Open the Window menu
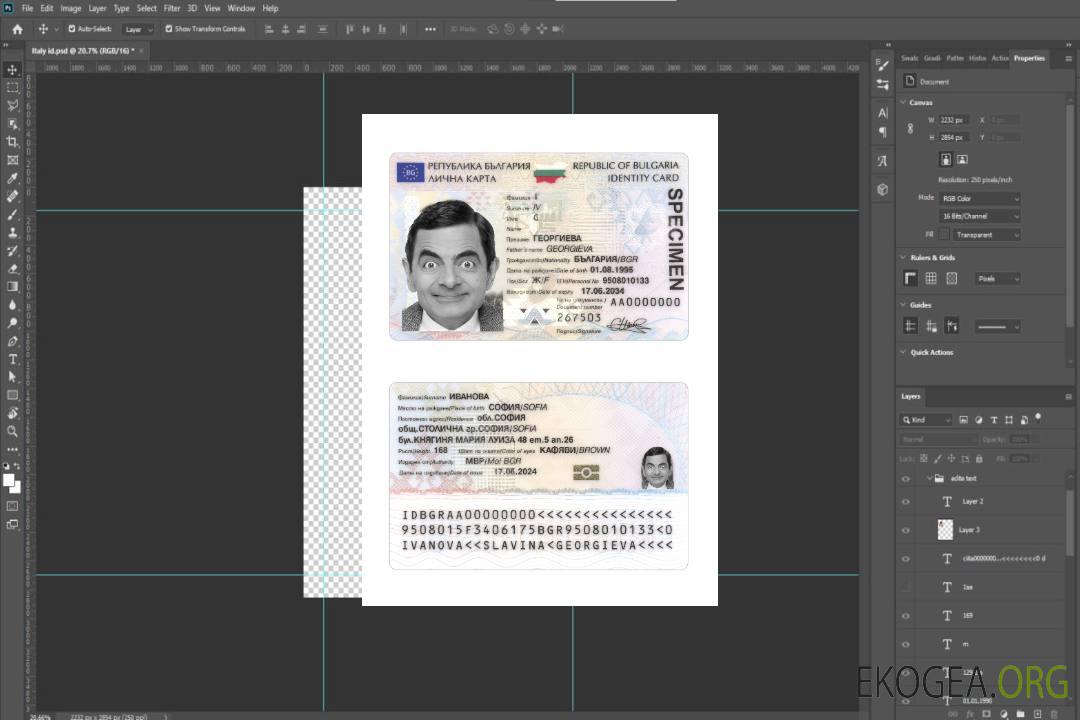 point(241,8)
